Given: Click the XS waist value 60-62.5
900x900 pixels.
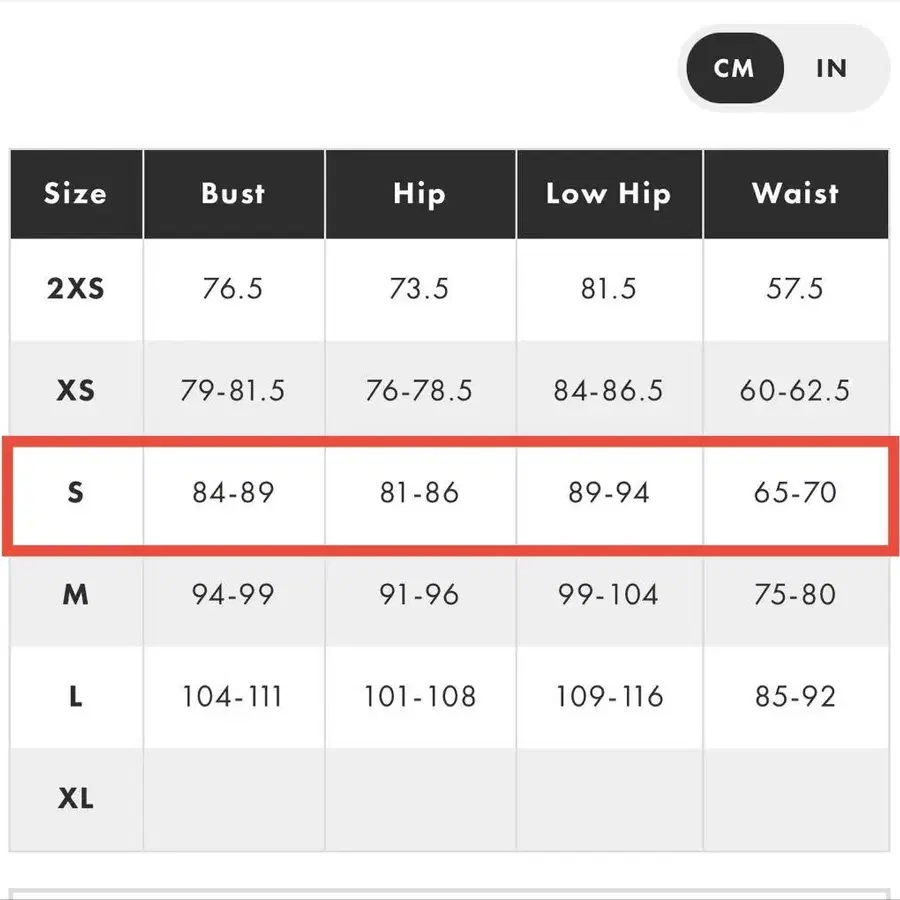Looking at the screenshot, I should pos(795,390).
